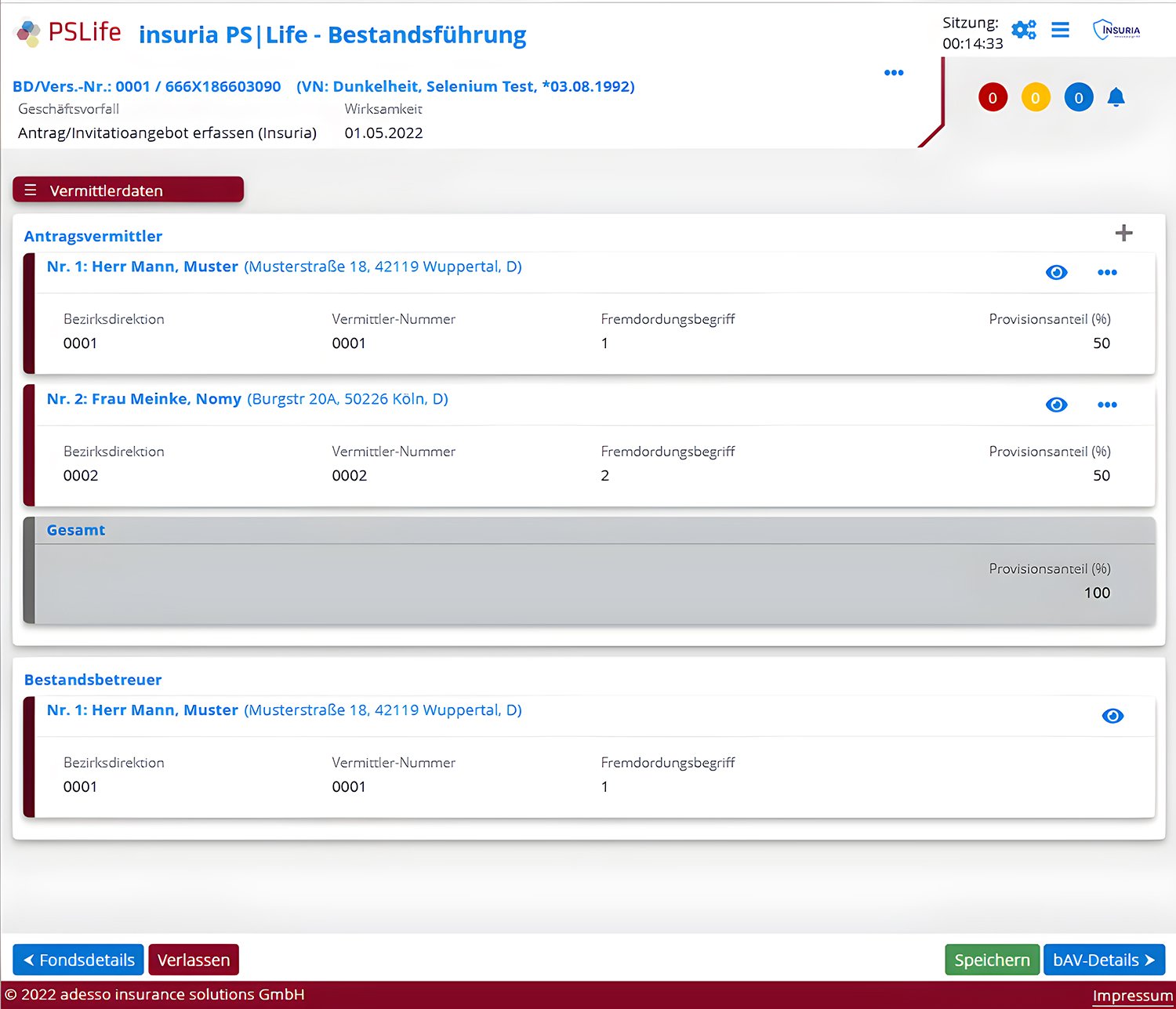View details of Antragsvermittler Herr Mann
This screenshot has width=1176, height=1009.
1056,272
